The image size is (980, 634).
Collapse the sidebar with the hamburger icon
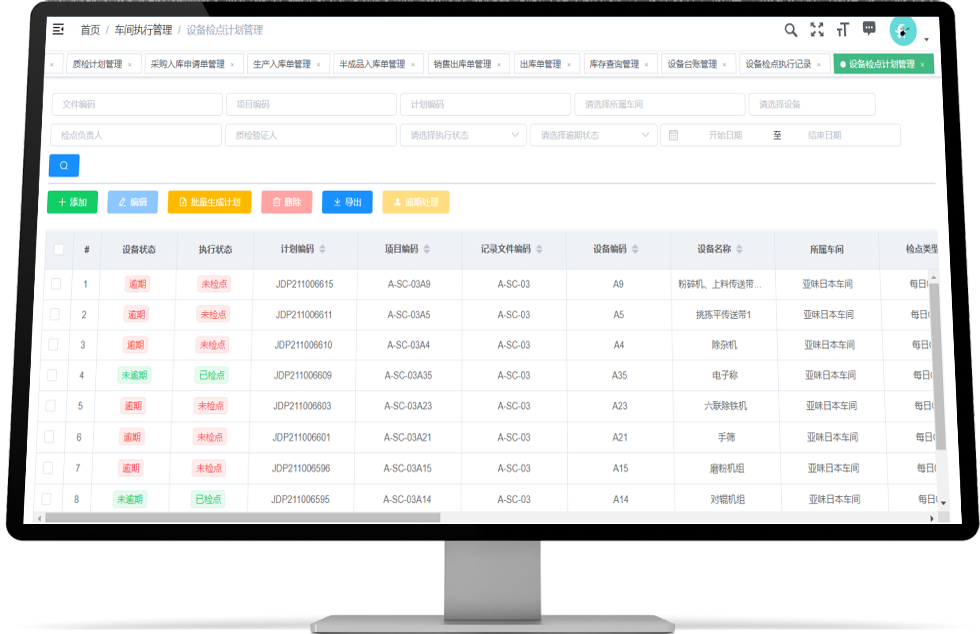(x=58, y=30)
